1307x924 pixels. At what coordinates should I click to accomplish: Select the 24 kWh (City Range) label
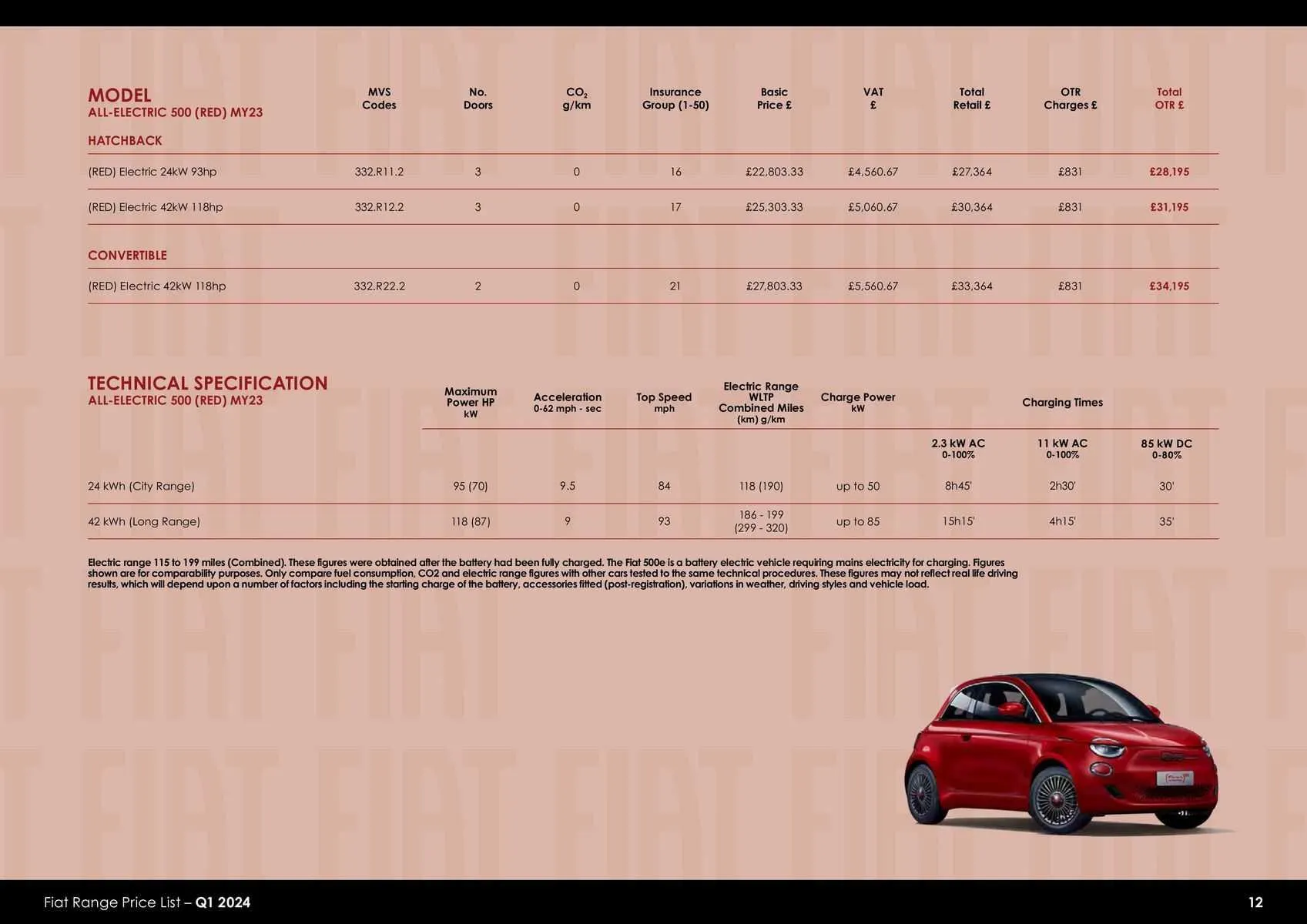coord(141,486)
